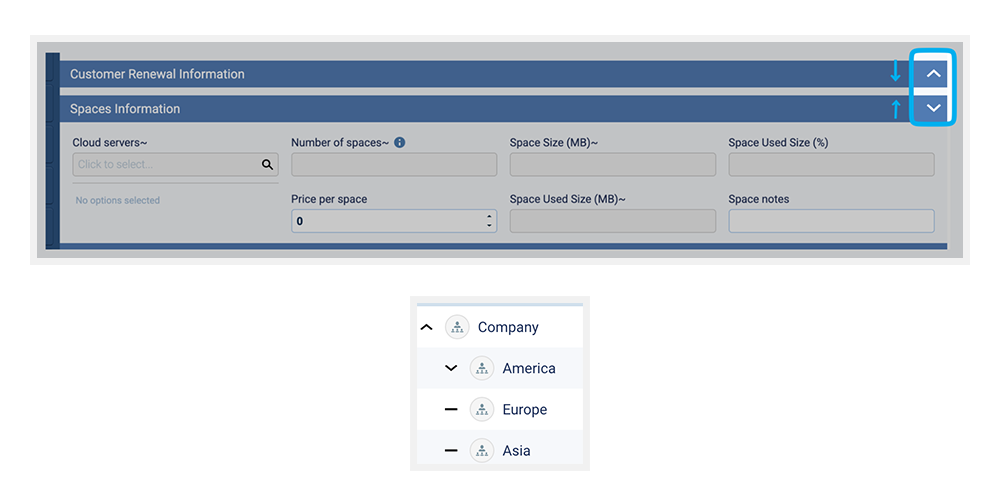This screenshot has height=500, width=1000.
Task: Select Europe in the tree
Action: click(x=524, y=409)
